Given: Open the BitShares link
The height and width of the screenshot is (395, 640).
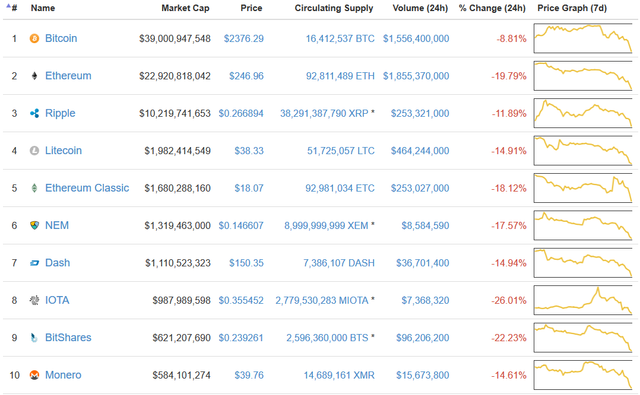Looking at the screenshot, I should 68,338.
